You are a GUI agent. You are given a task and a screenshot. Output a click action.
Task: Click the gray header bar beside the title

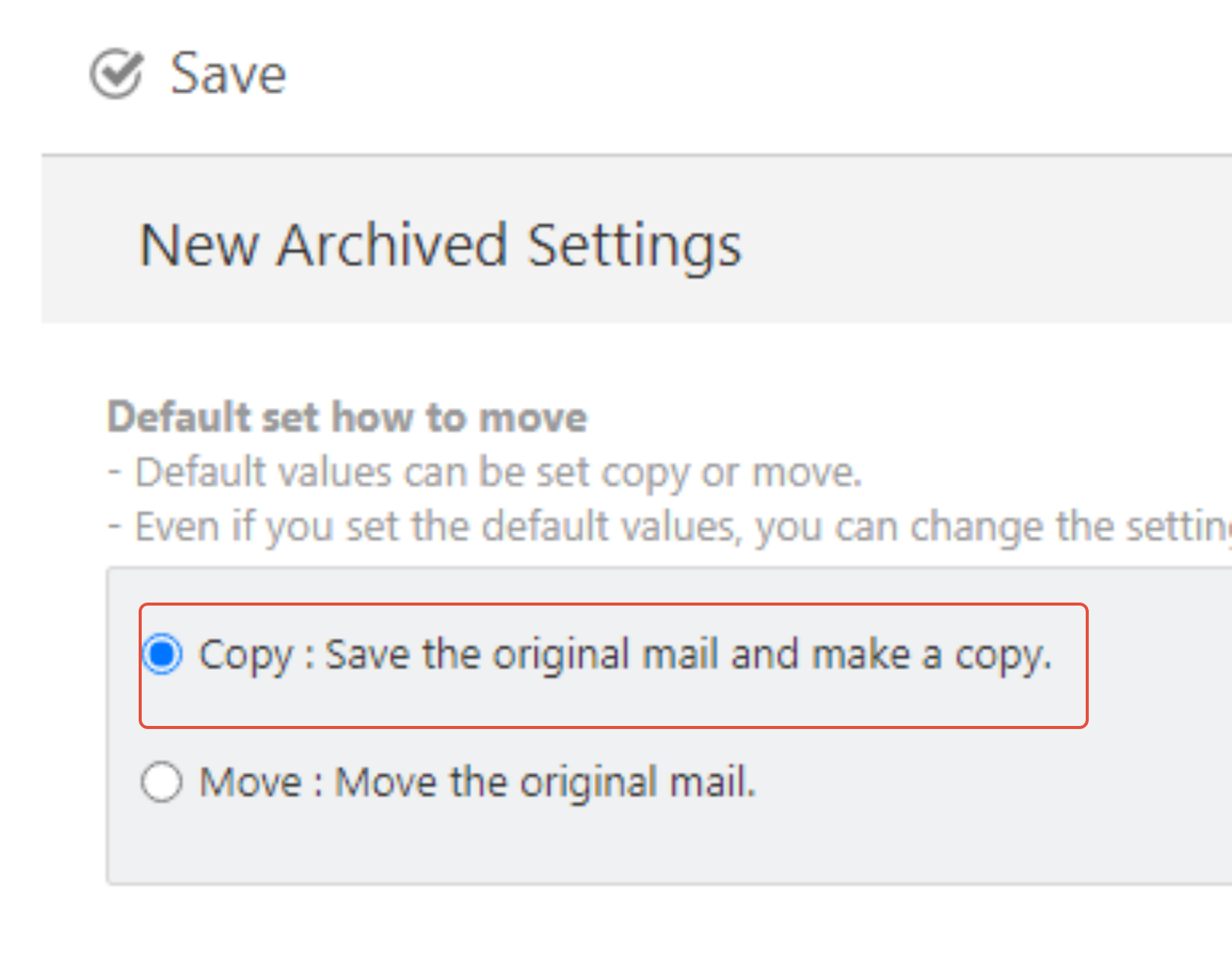pos(990,239)
